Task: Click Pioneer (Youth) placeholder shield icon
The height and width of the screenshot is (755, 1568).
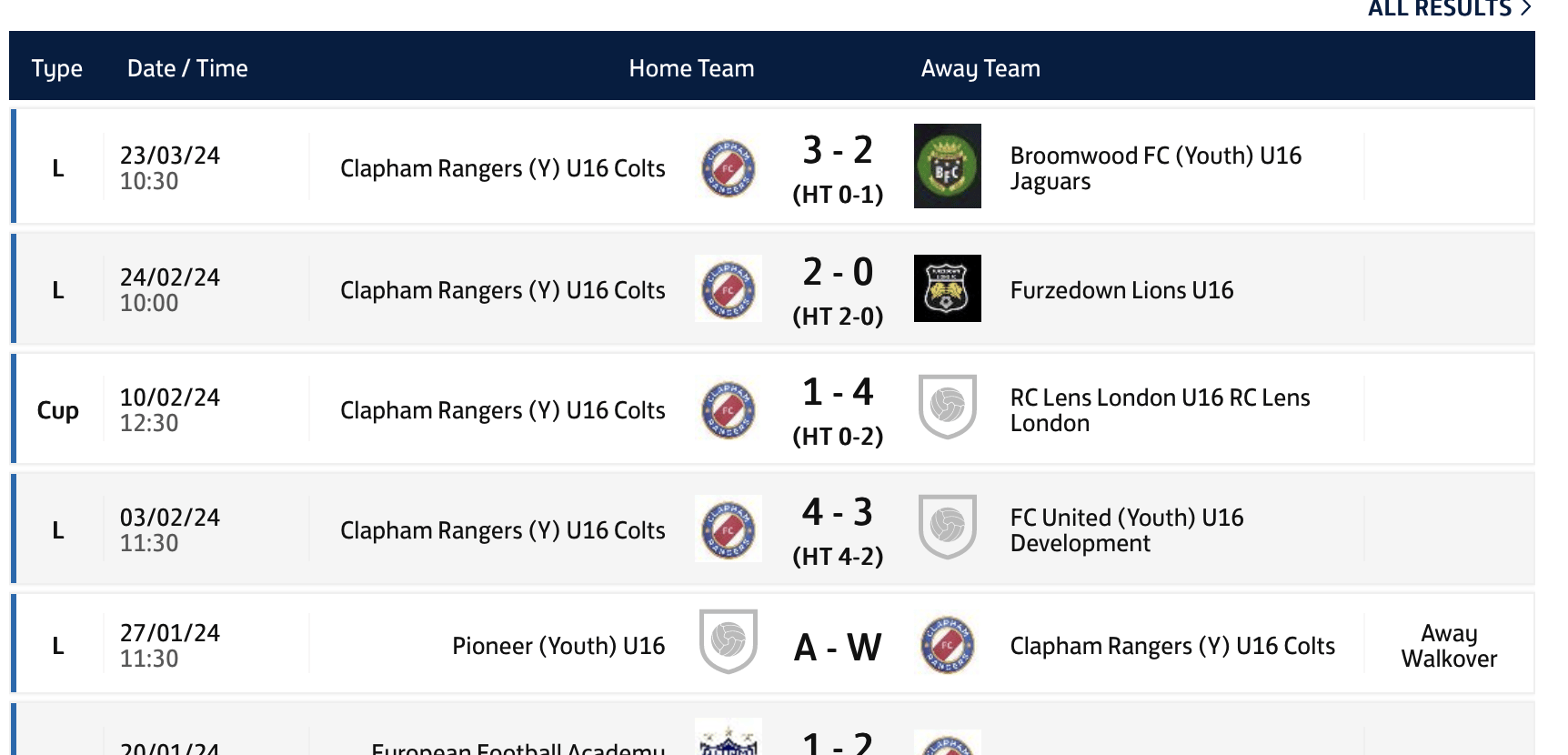Action: [x=728, y=641]
